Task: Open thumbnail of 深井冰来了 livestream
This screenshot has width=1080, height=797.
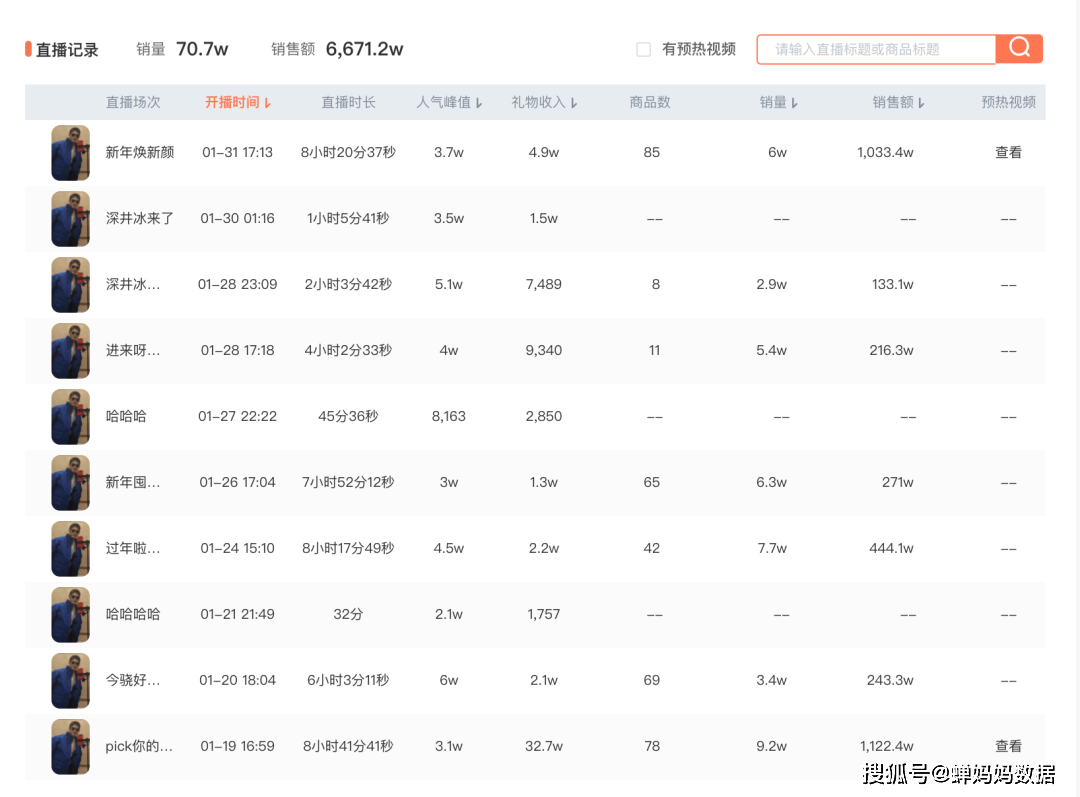Action: (71, 219)
